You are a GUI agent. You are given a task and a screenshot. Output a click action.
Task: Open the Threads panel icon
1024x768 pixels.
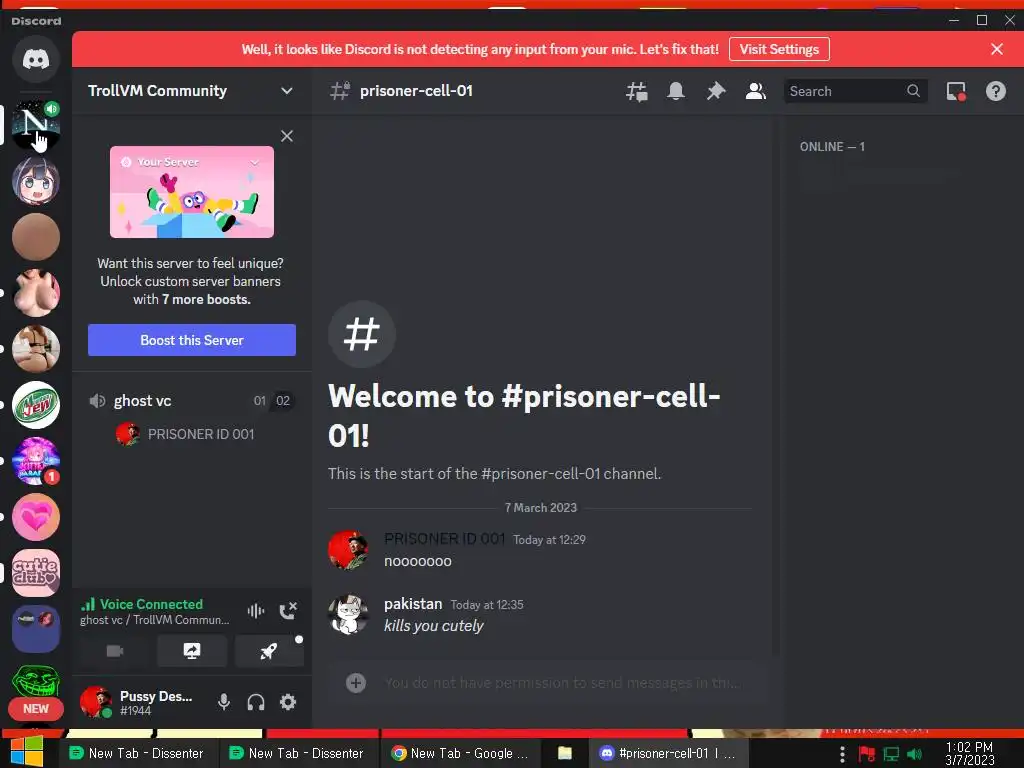pyautogui.click(x=637, y=91)
